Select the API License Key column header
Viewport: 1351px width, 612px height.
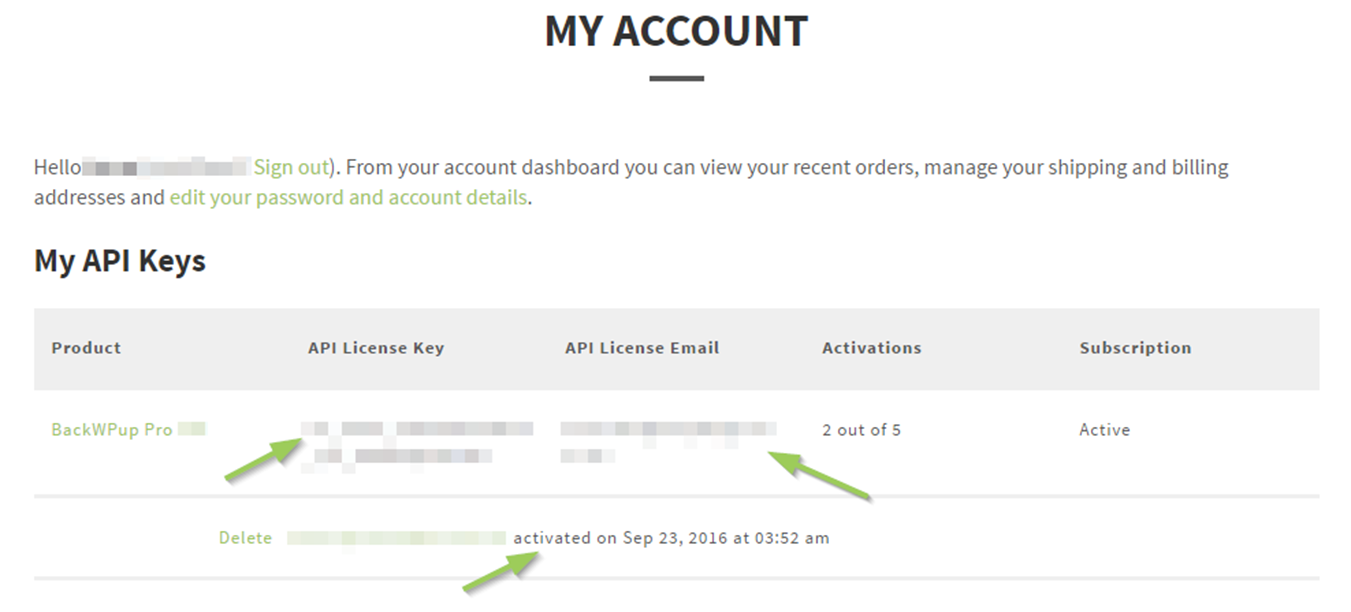(x=376, y=348)
